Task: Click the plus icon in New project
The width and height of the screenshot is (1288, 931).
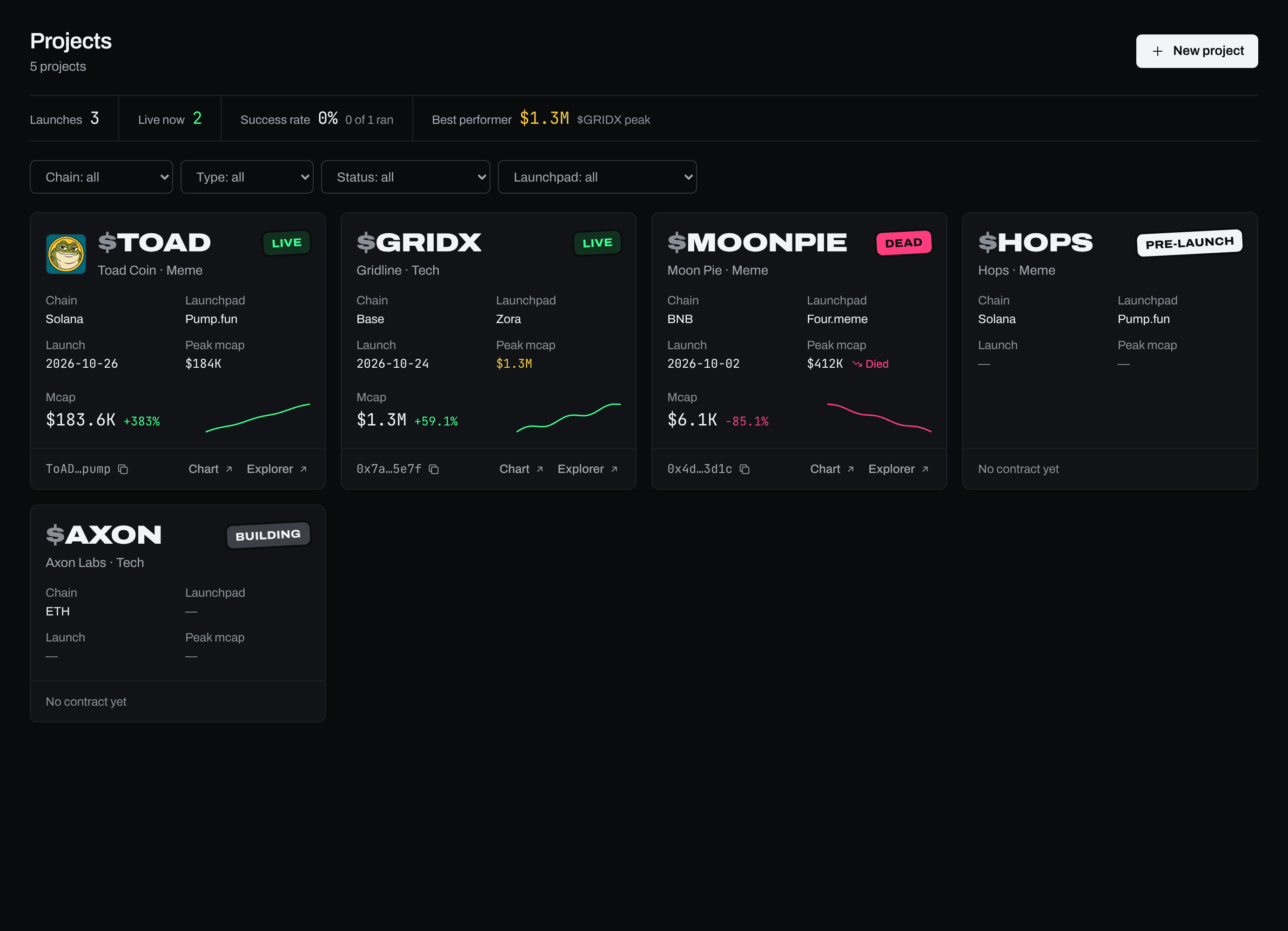Action: point(1157,51)
